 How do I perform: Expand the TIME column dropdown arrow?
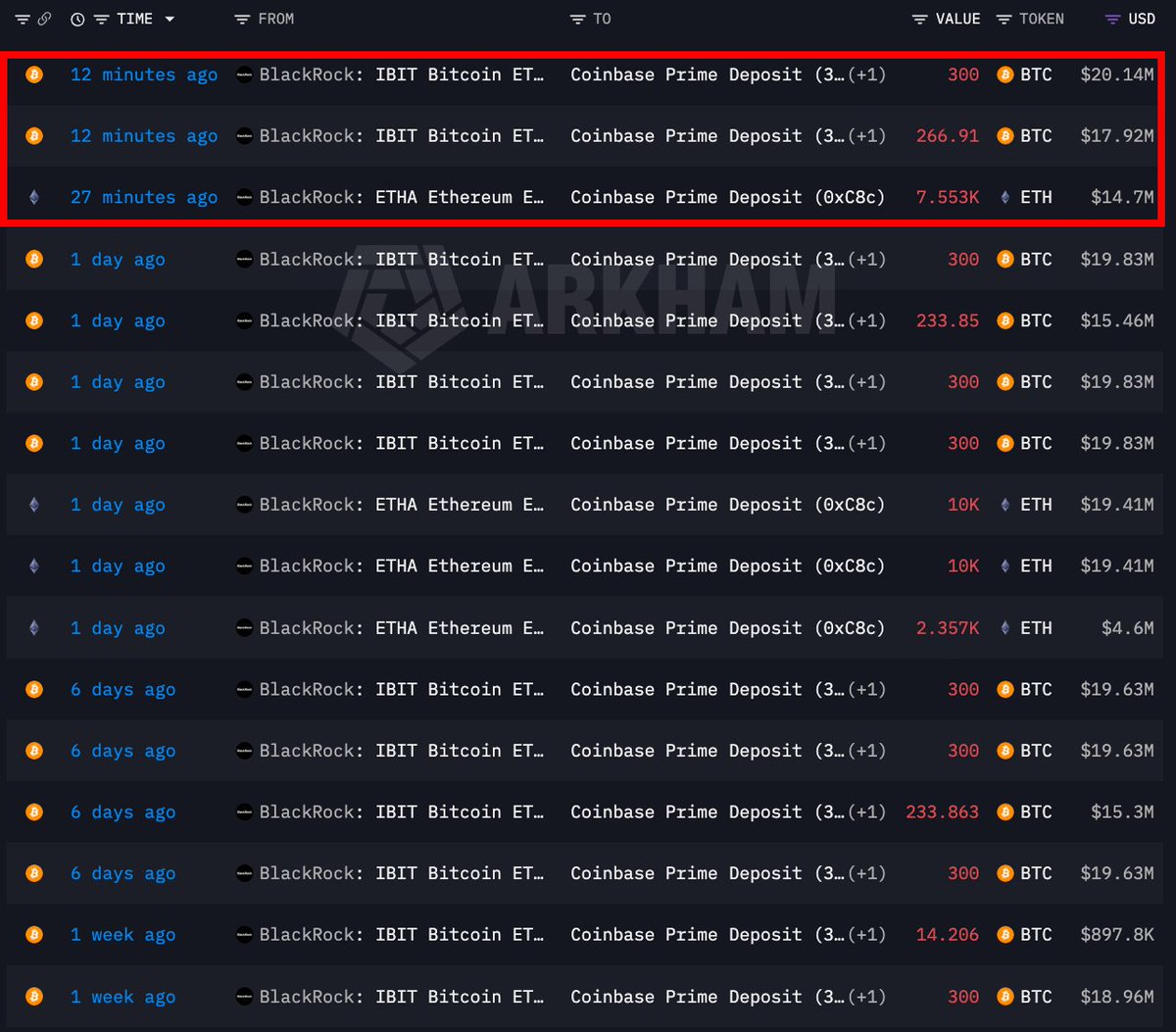tap(170, 19)
